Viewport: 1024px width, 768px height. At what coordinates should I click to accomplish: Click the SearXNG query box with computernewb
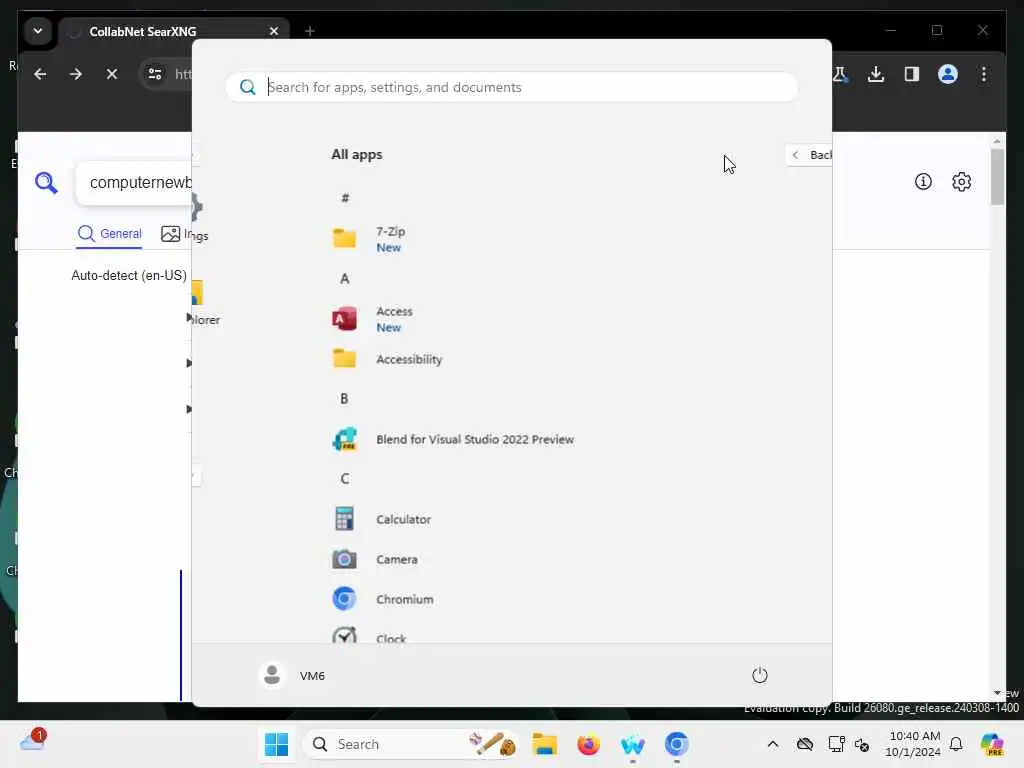point(134,182)
